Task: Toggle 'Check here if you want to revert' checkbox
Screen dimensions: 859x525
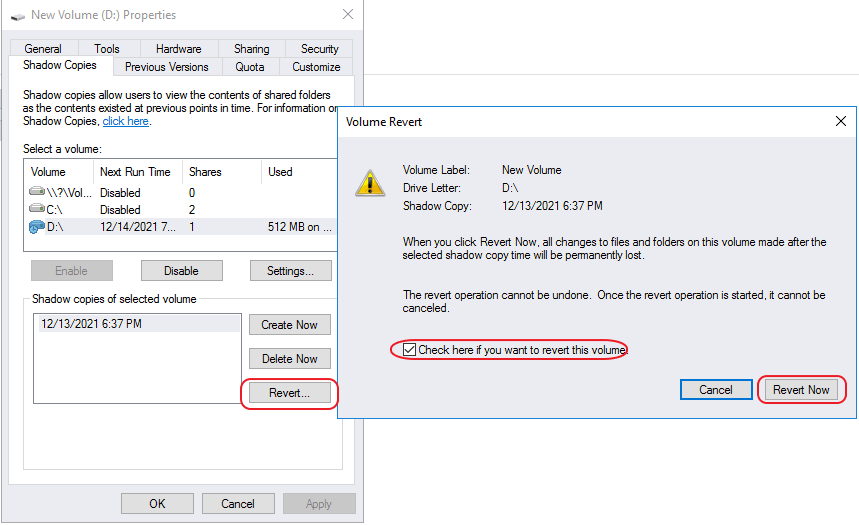Action: [409, 350]
